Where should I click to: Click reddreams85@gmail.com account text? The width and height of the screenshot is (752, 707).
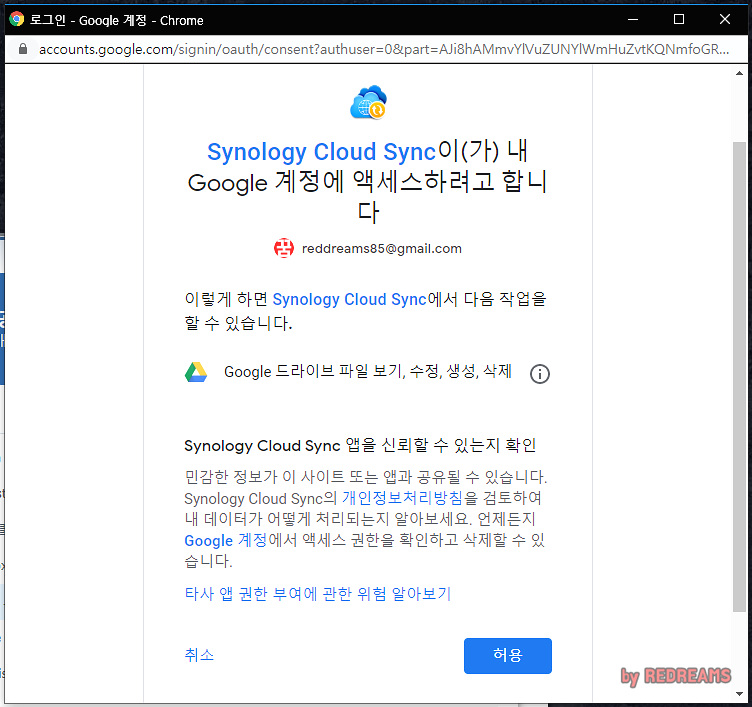pos(382,248)
